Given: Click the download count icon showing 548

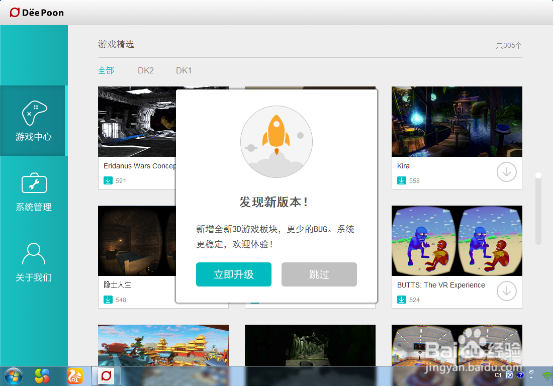Looking at the screenshot, I should coord(108,300).
